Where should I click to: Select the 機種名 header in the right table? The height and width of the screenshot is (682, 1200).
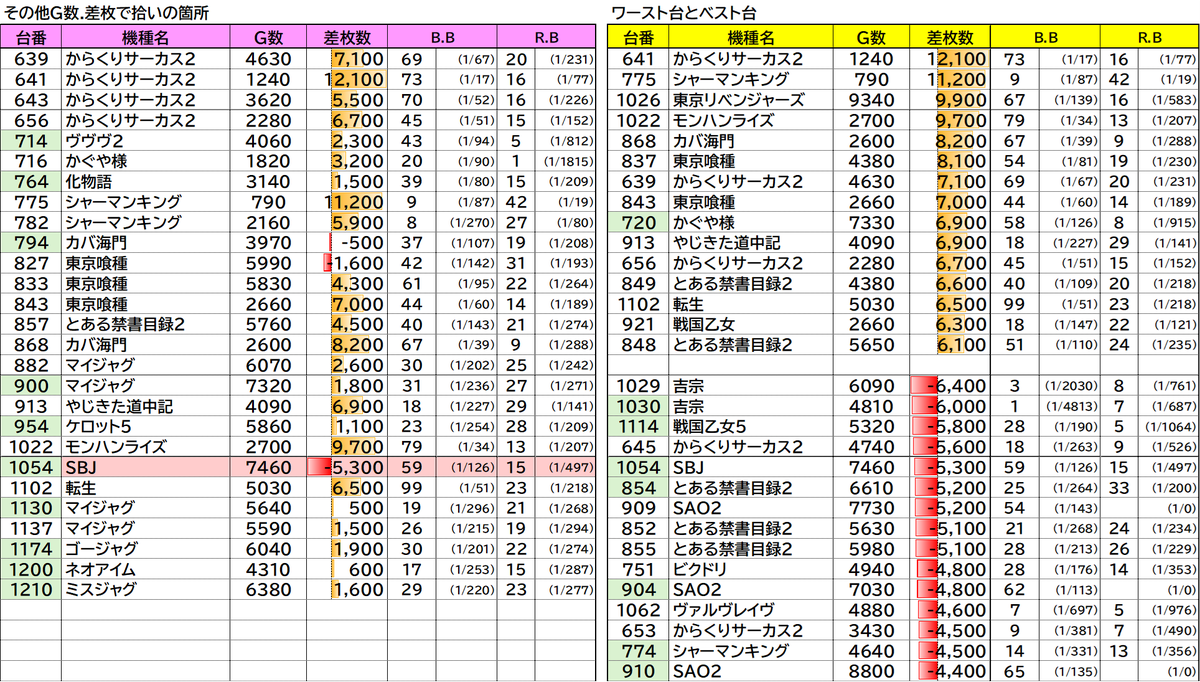pos(751,38)
